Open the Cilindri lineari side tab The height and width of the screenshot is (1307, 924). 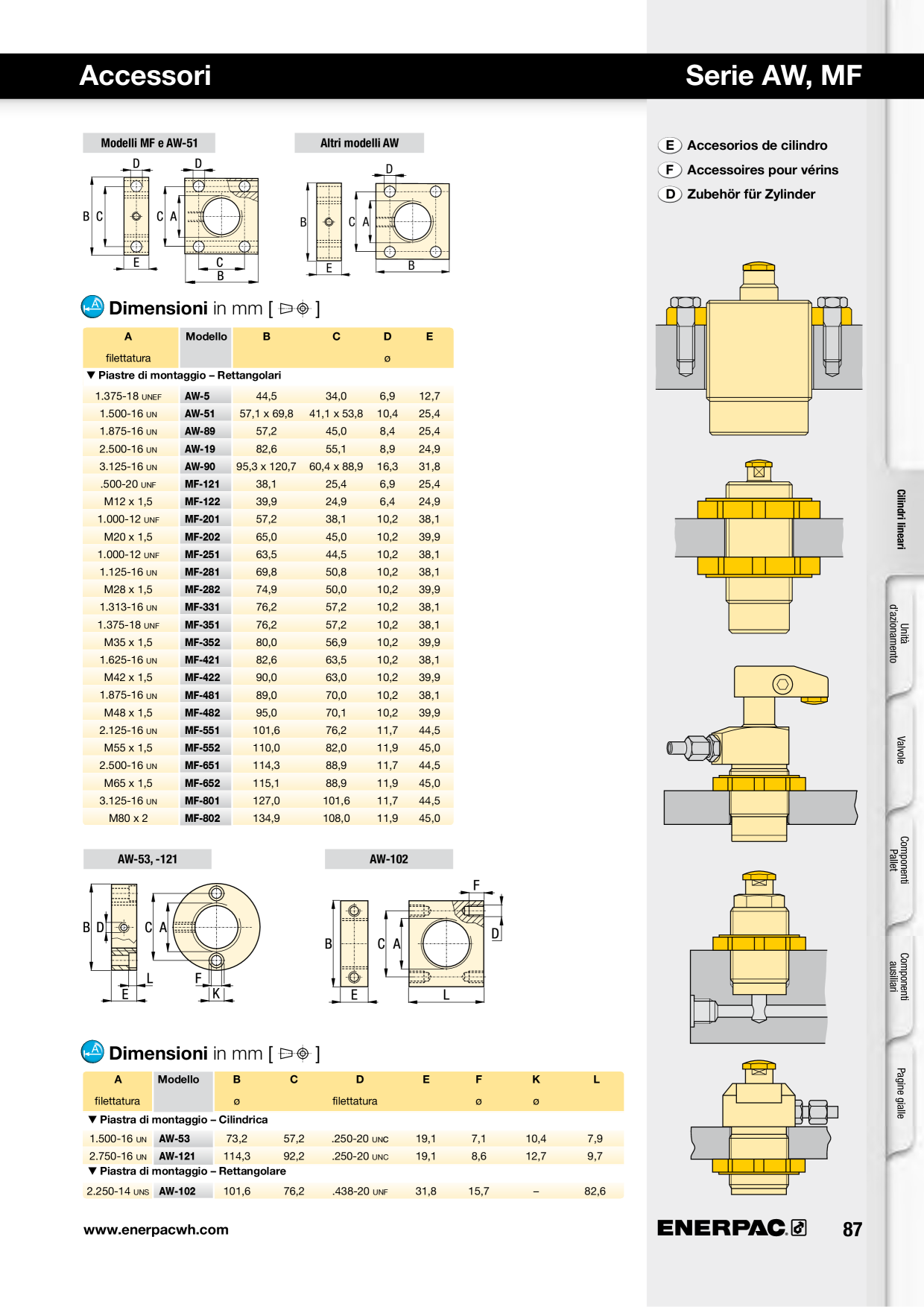901,519
